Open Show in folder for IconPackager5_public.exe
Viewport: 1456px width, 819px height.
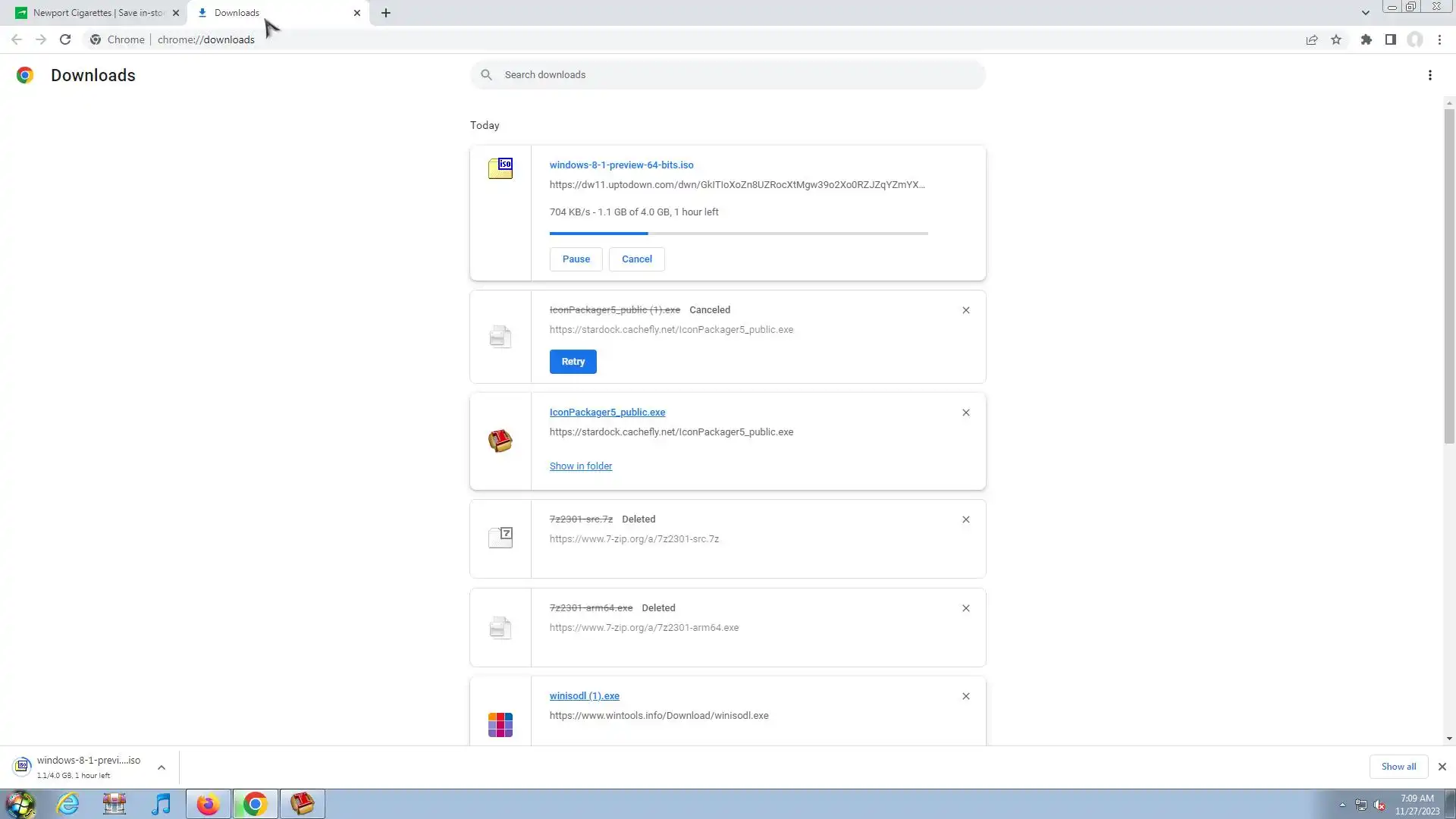click(x=580, y=466)
